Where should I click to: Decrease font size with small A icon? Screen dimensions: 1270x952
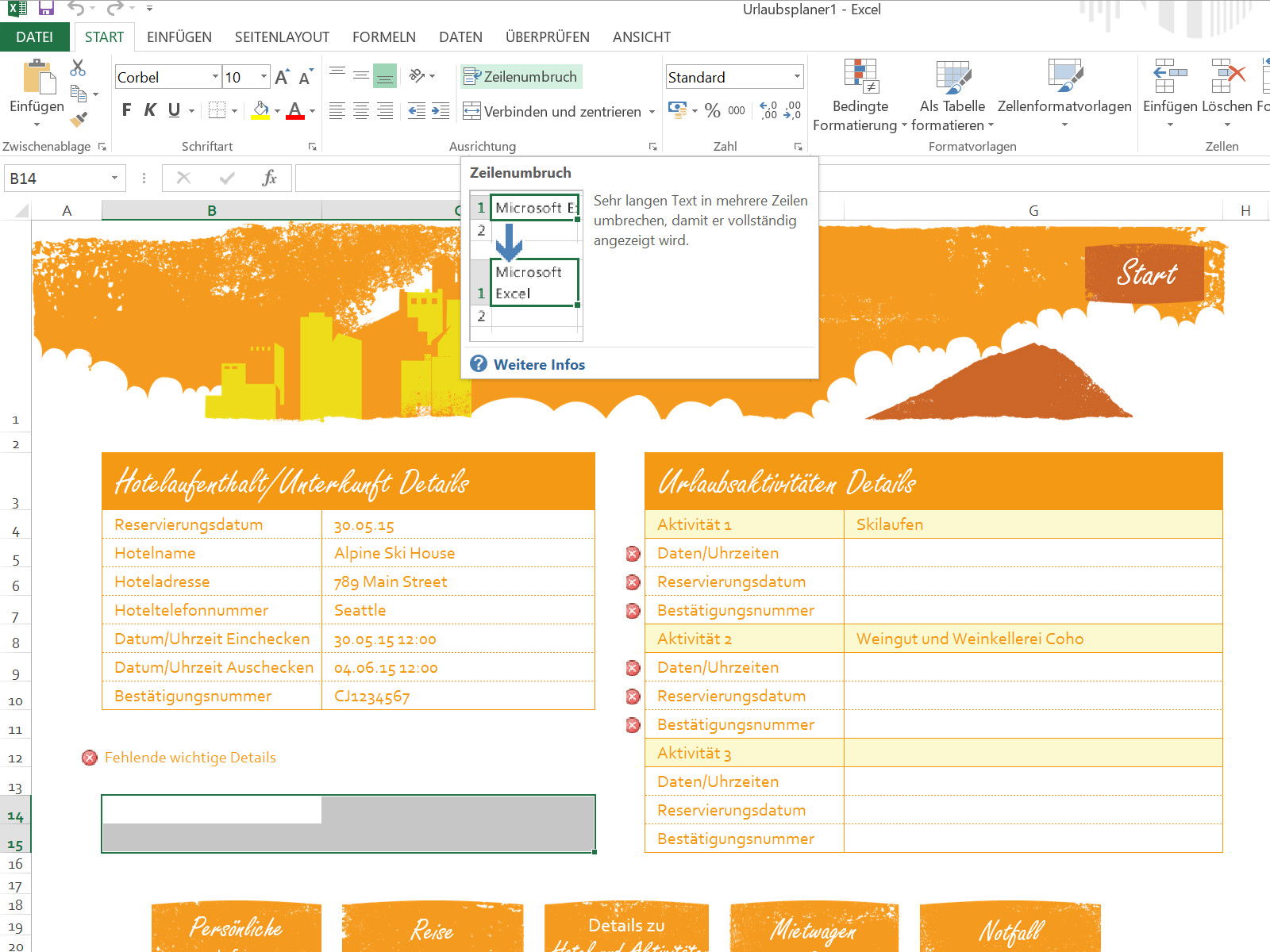pyautogui.click(x=305, y=77)
